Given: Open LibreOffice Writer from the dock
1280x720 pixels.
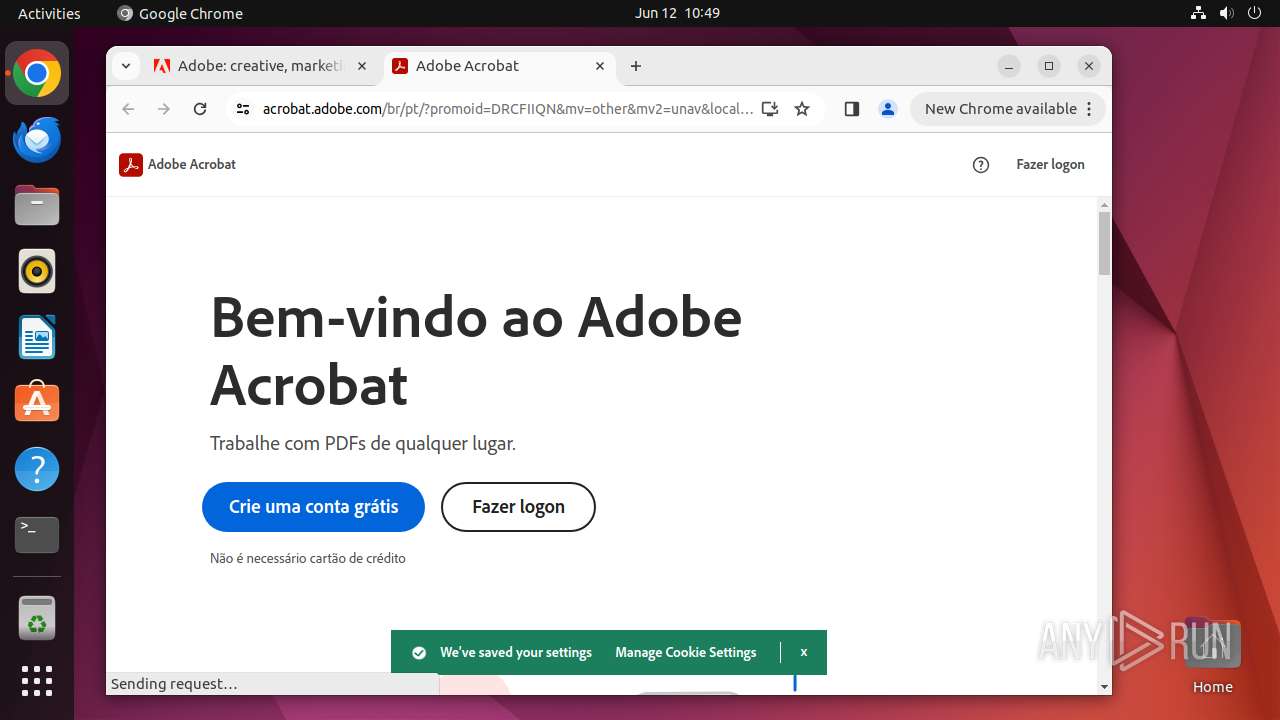Looking at the screenshot, I should 37,337.
